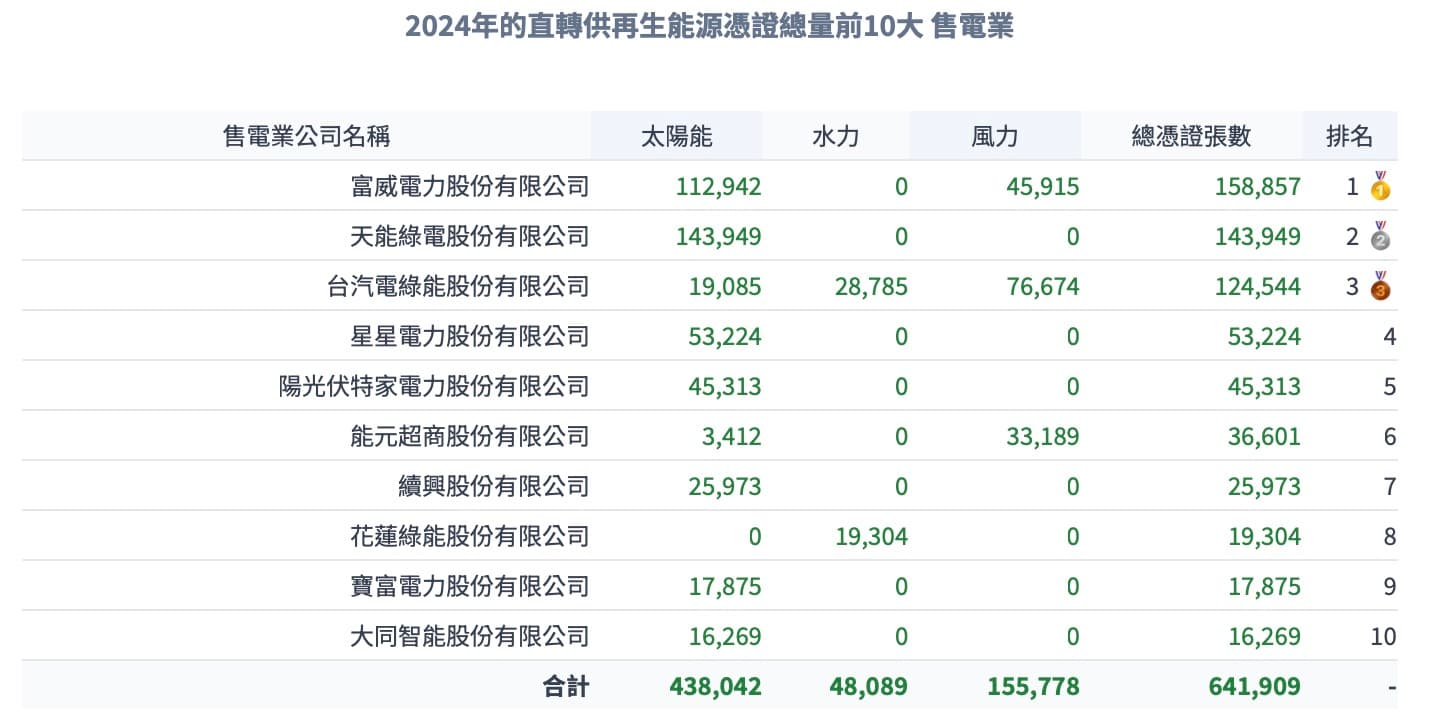Click the 總憑證張數 column header
This screenshot has height=724, width=1438.
(1191, 136)
